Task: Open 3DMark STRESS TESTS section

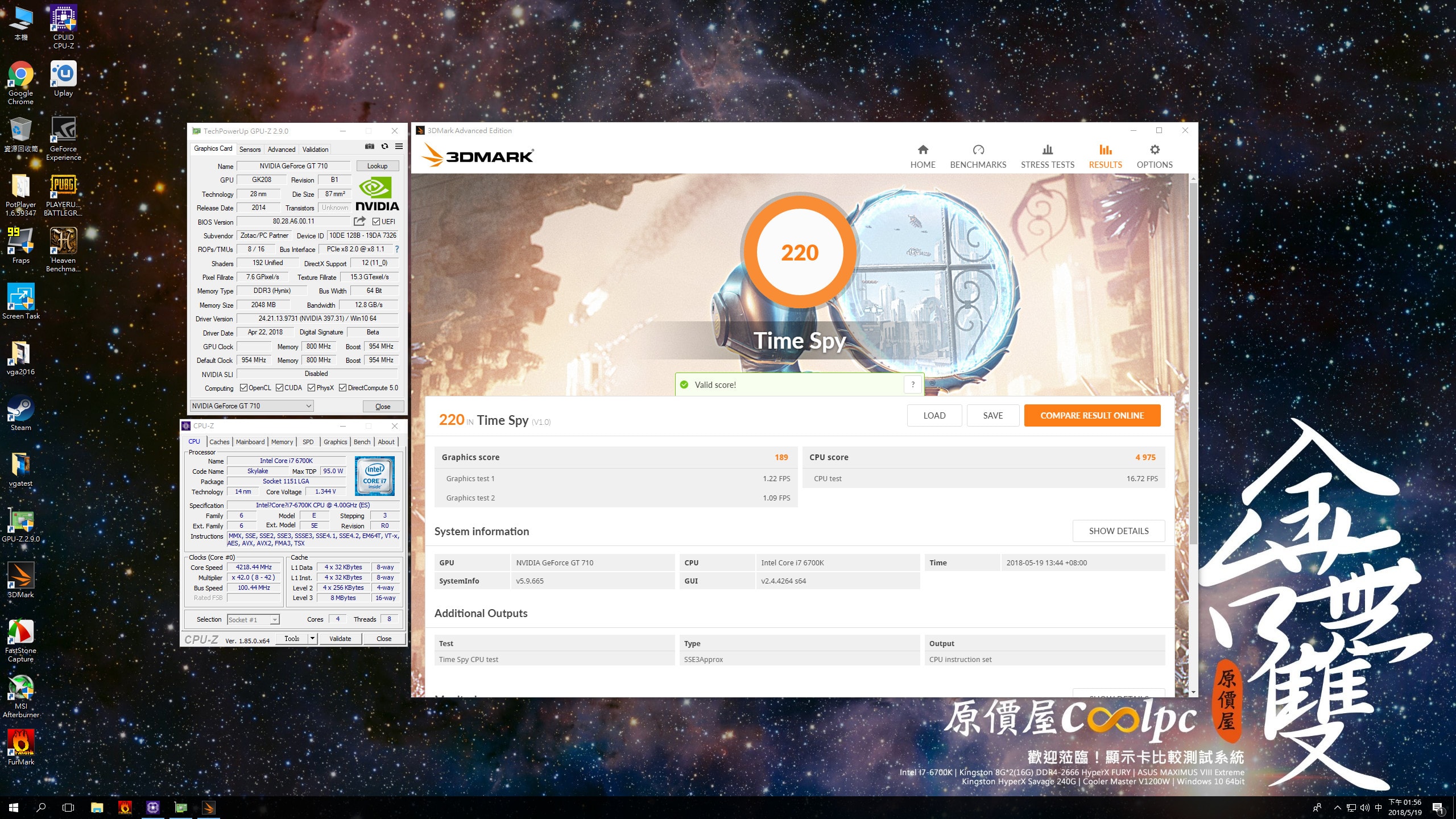Action: [1047, 156]
